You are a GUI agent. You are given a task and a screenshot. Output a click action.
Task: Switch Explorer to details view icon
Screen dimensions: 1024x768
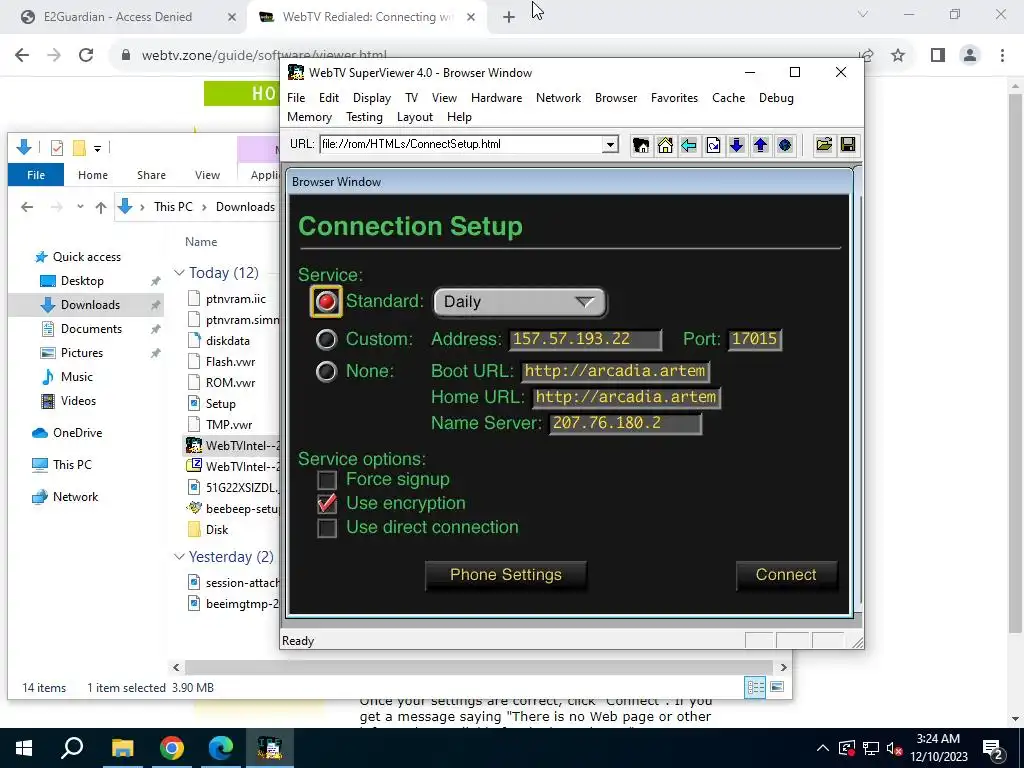click(x=756, y=687)
